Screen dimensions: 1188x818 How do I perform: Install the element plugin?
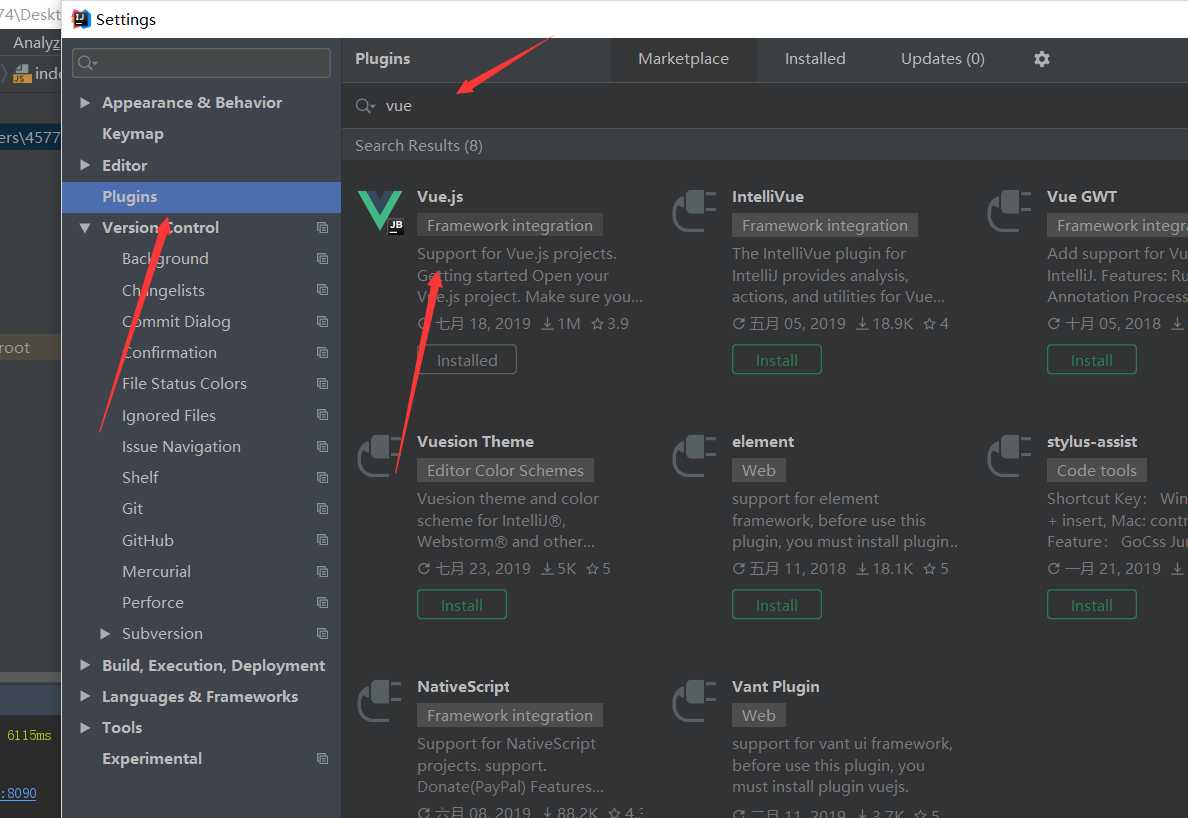click(777, 605)
